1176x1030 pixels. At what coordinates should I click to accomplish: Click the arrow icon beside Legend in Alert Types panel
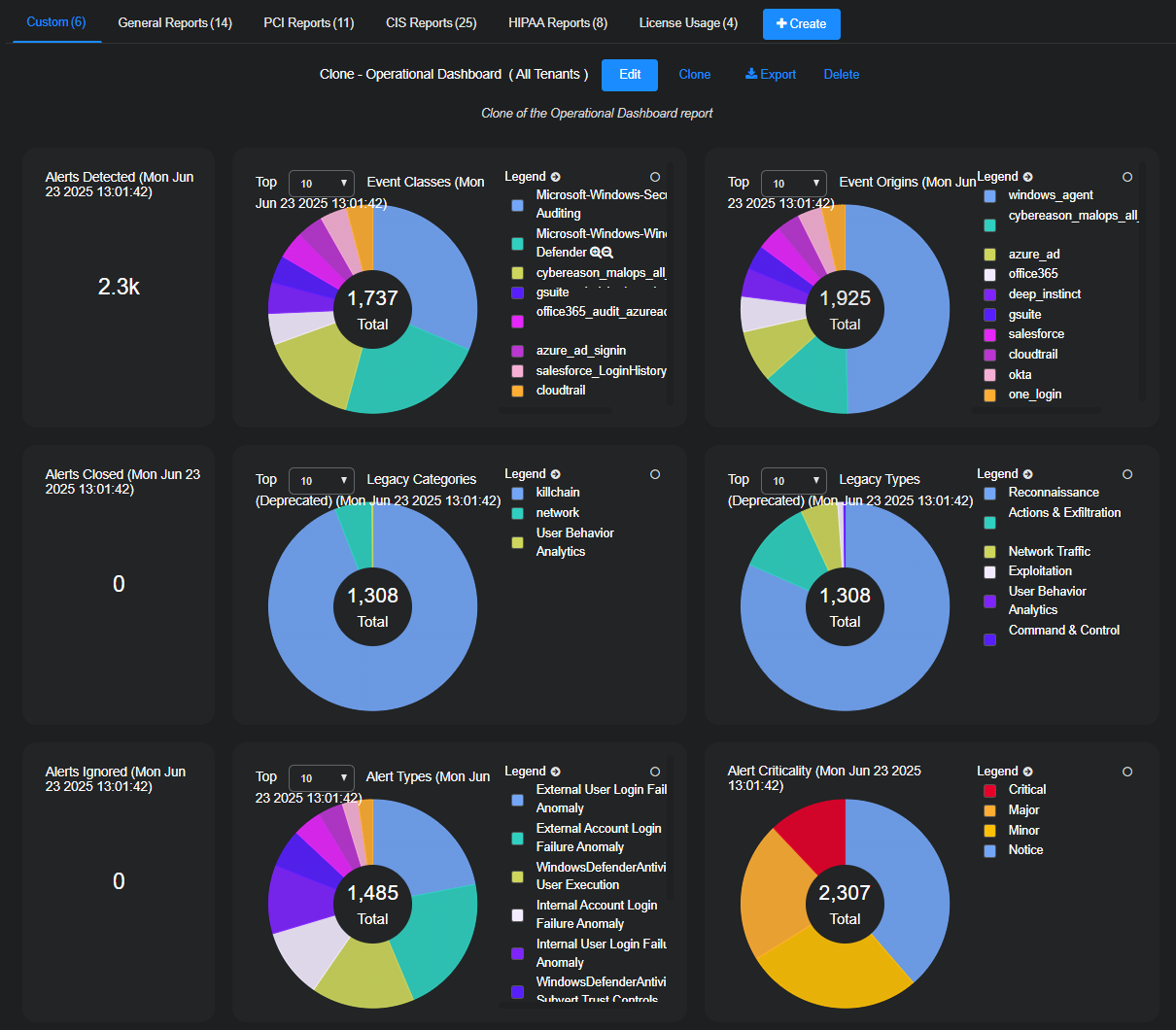[555, 771]
